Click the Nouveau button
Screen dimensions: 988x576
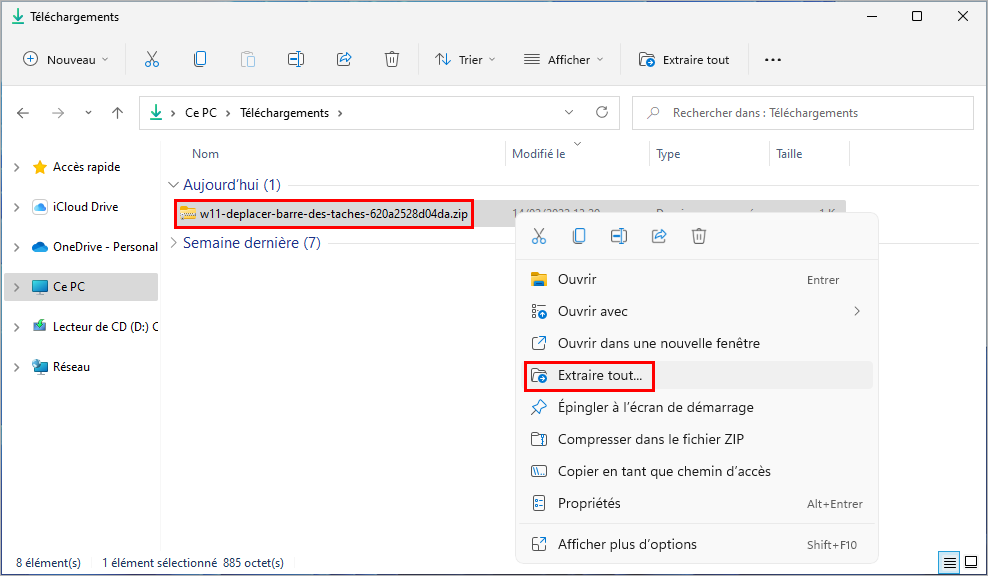[x=66, y=59]
